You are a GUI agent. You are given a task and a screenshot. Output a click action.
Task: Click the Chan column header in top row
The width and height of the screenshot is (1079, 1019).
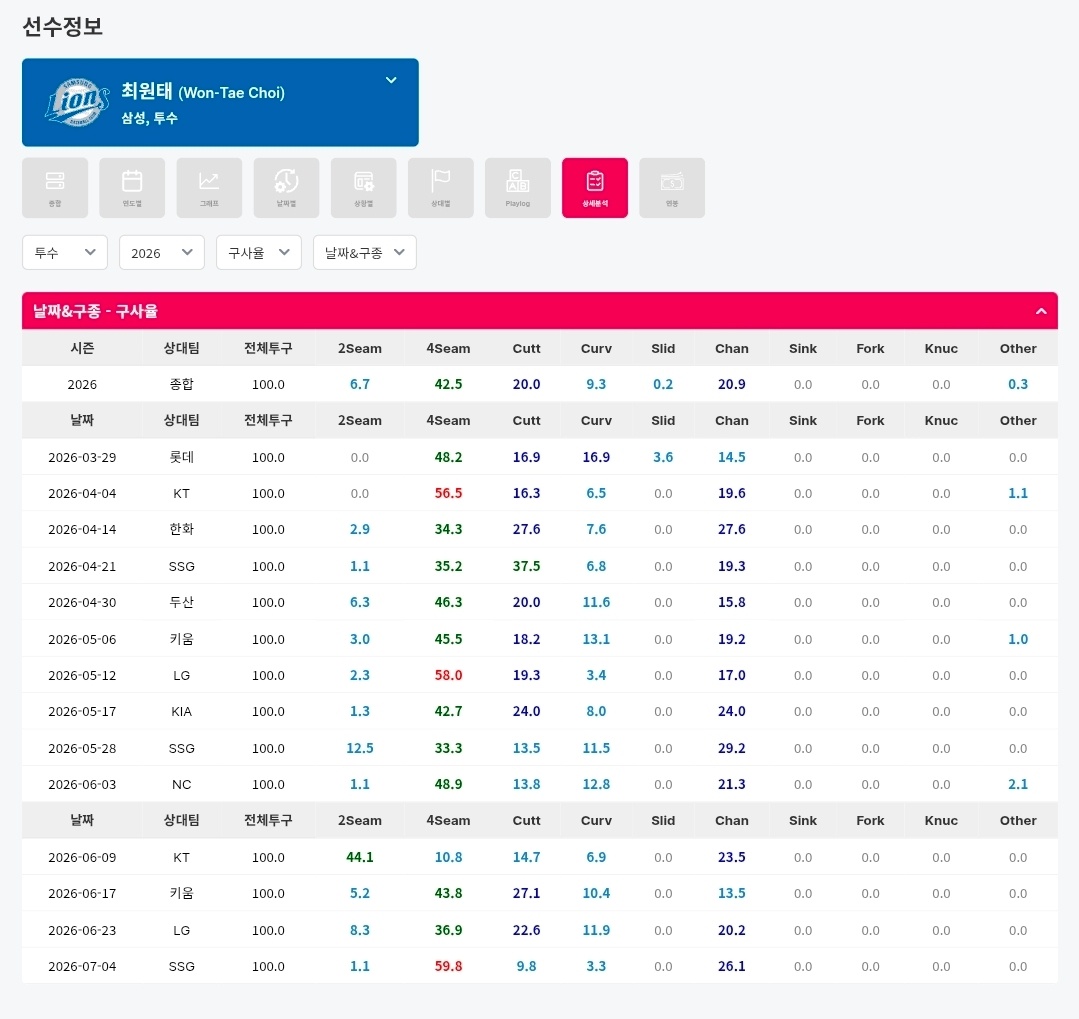tap(731, 348)
